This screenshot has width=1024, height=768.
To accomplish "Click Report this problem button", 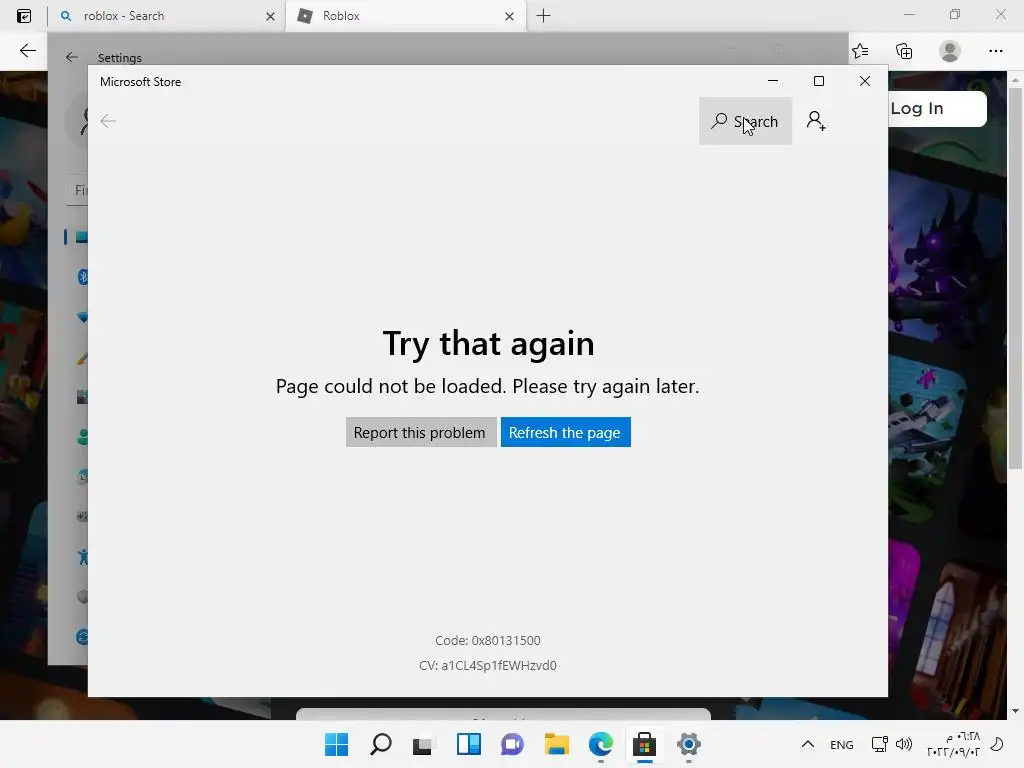I will click(x=421, y=432).
